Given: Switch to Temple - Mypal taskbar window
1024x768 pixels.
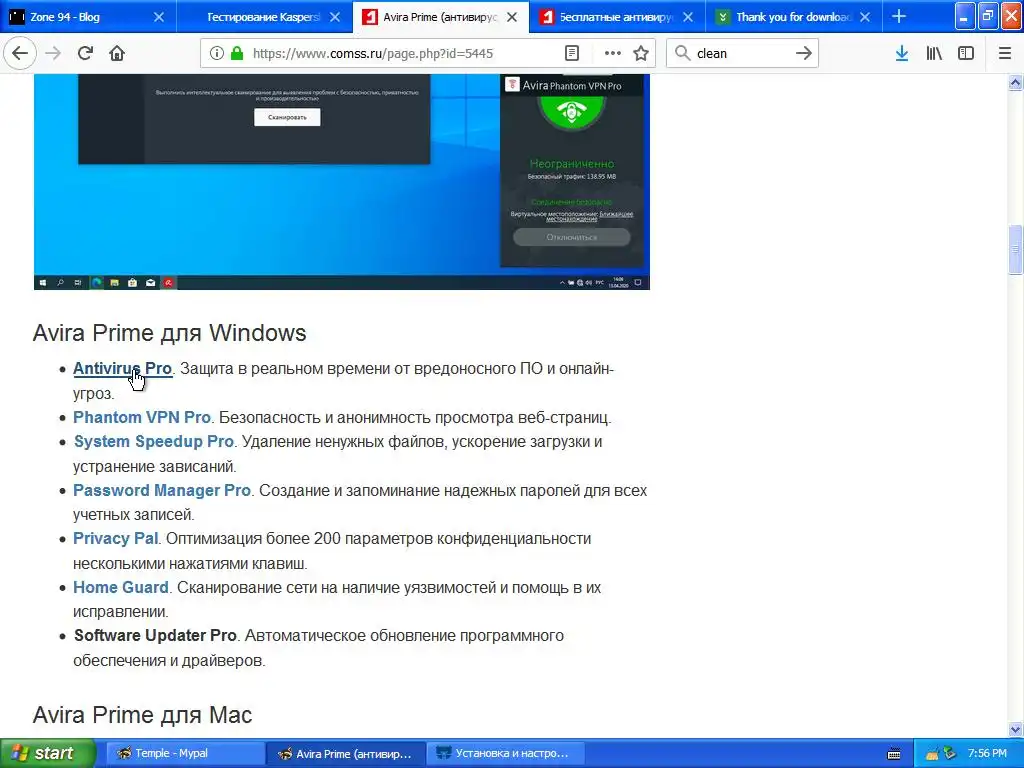Looking at the screenshot, I should [x=184, y=753].
